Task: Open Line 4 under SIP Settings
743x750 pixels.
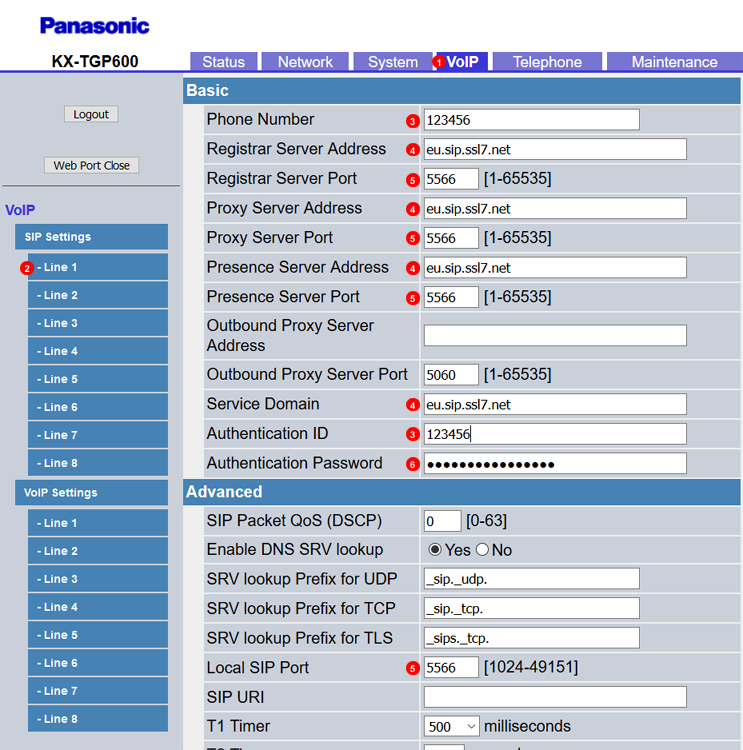Action: pos(98,351)
